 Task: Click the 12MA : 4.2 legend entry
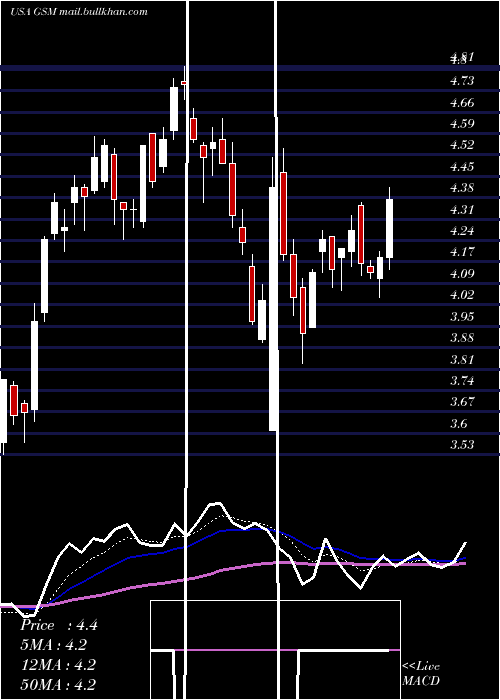58,665
